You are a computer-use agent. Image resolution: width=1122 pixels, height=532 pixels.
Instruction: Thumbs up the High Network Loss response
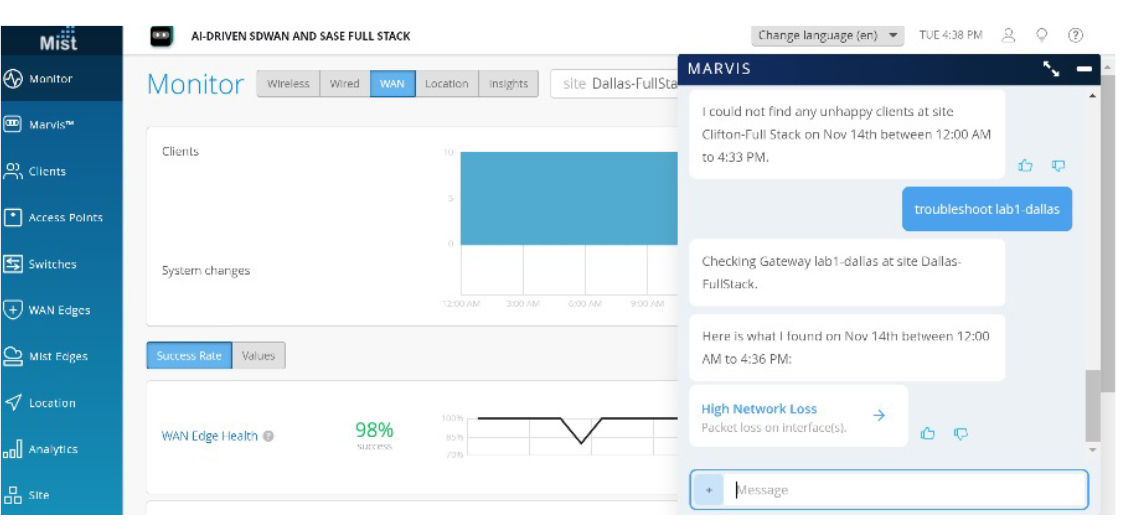(x=927, y=433)
